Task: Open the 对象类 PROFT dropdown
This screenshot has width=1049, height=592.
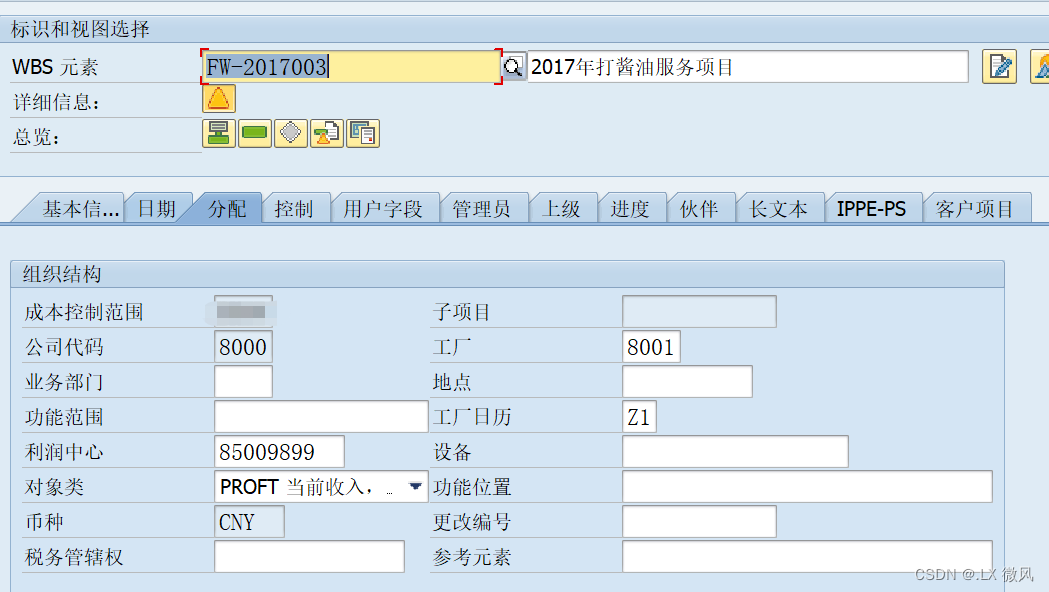Action: point(415,486)
